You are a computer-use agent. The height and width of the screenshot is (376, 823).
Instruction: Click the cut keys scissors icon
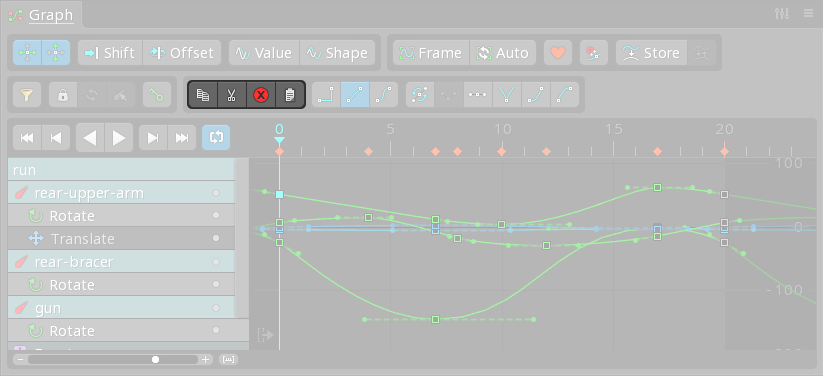coord(231,95)
